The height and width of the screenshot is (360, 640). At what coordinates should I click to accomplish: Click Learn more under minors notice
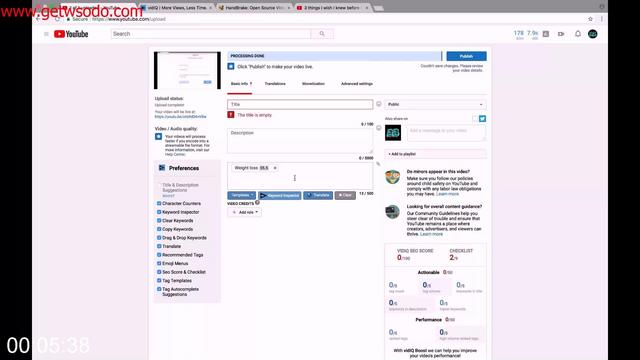click(x=447, y=194)
